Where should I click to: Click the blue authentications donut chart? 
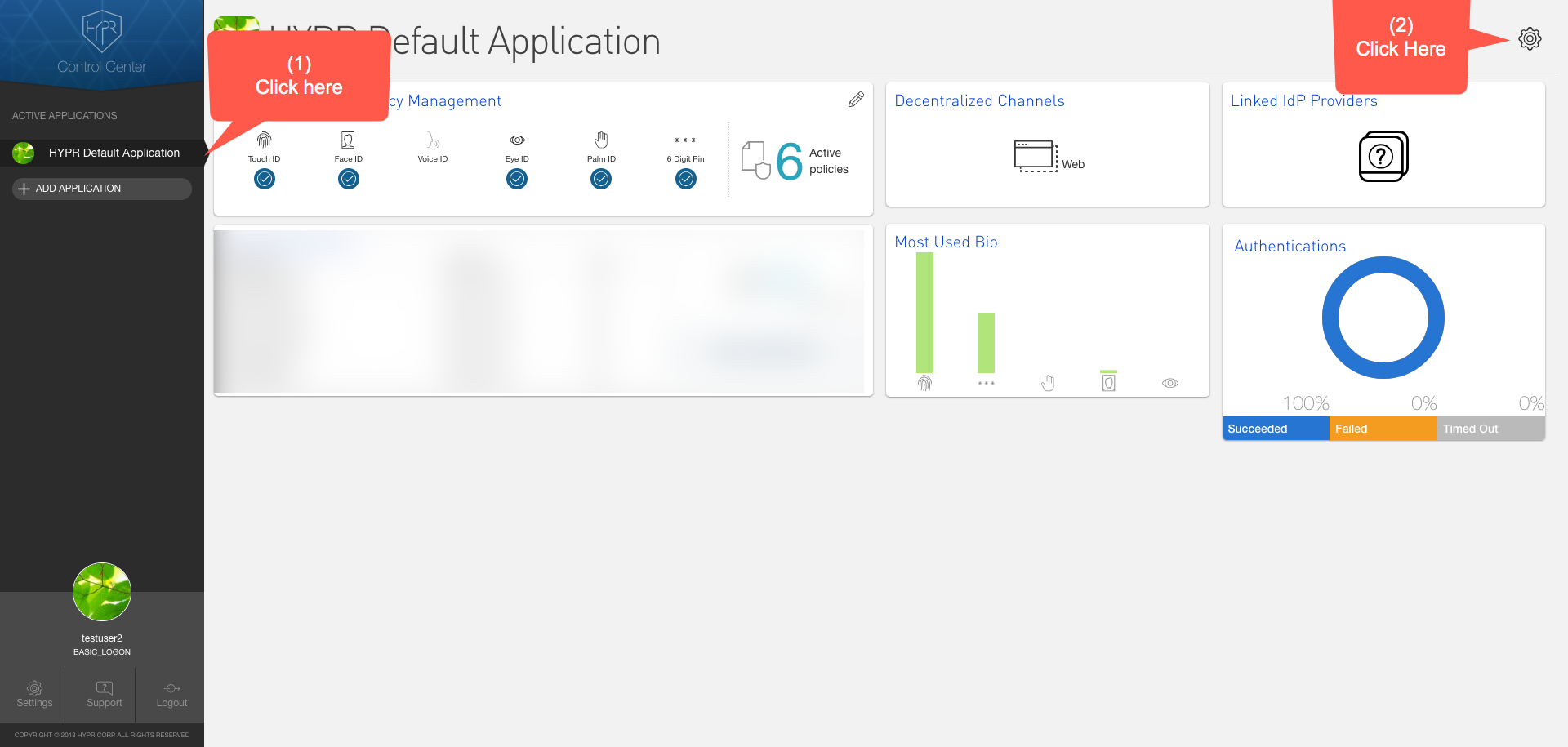[1383, 318]
